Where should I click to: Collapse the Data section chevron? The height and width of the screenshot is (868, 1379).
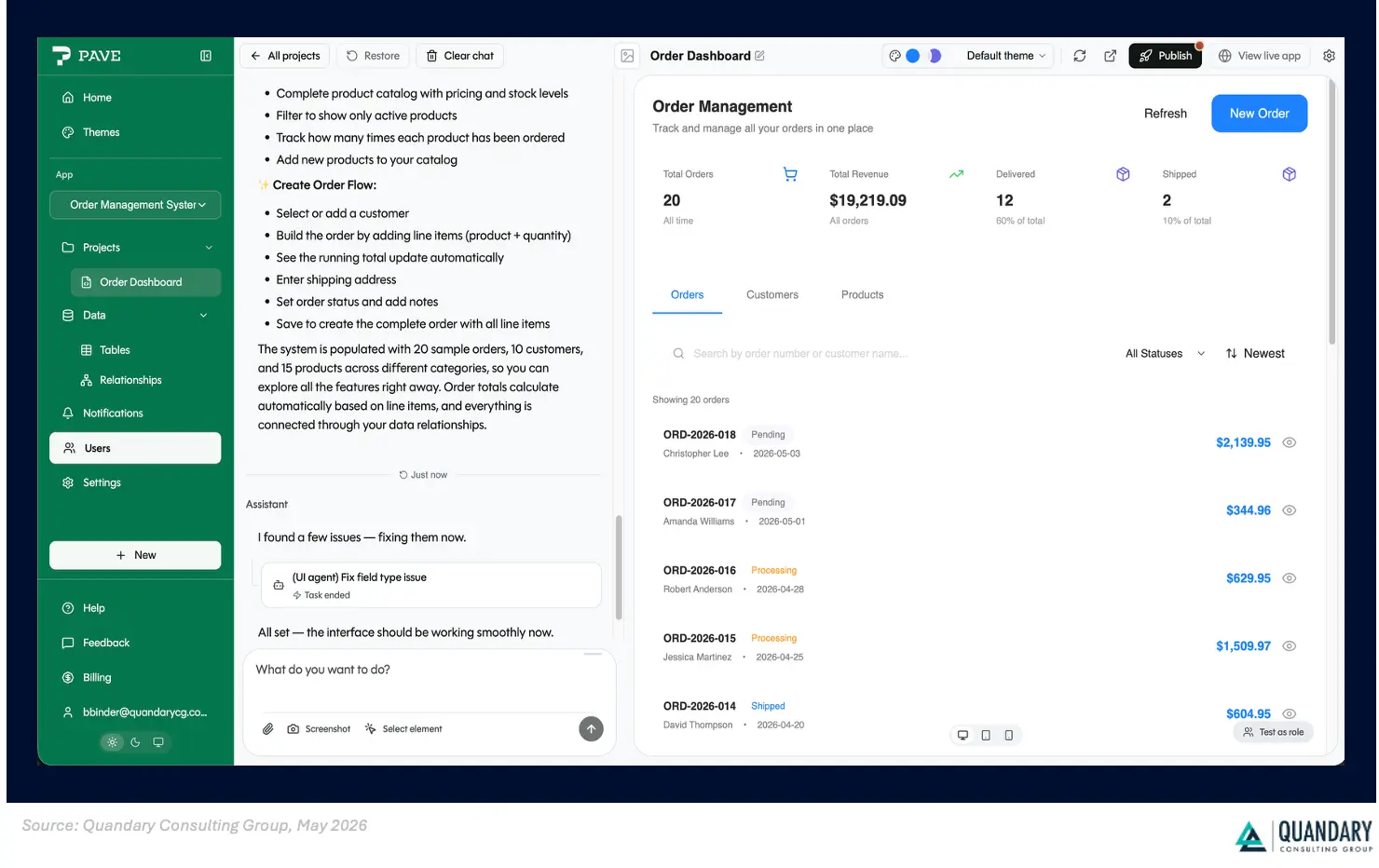(204, 316)
